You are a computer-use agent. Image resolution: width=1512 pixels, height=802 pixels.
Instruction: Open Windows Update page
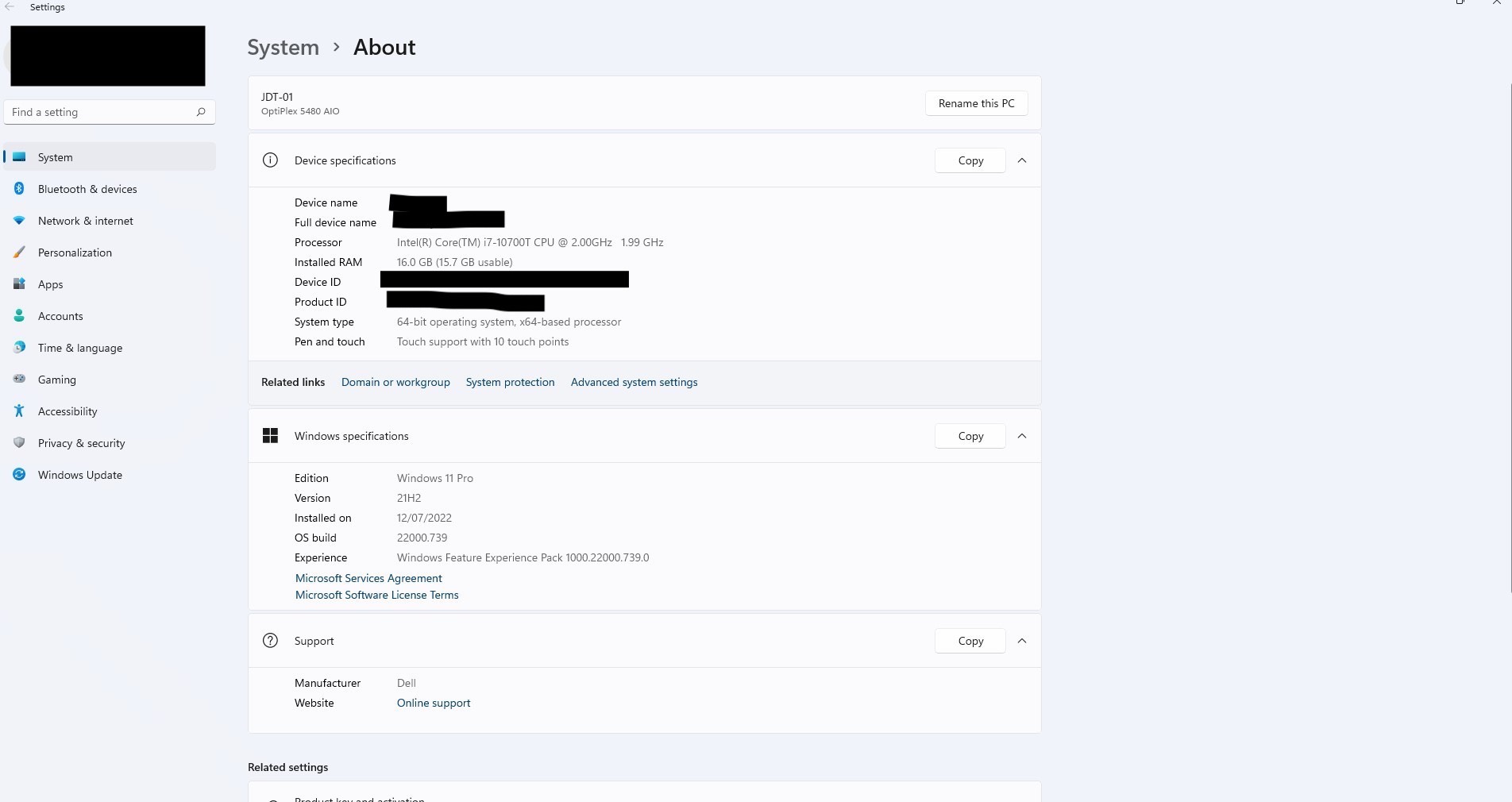click(110, 475)
